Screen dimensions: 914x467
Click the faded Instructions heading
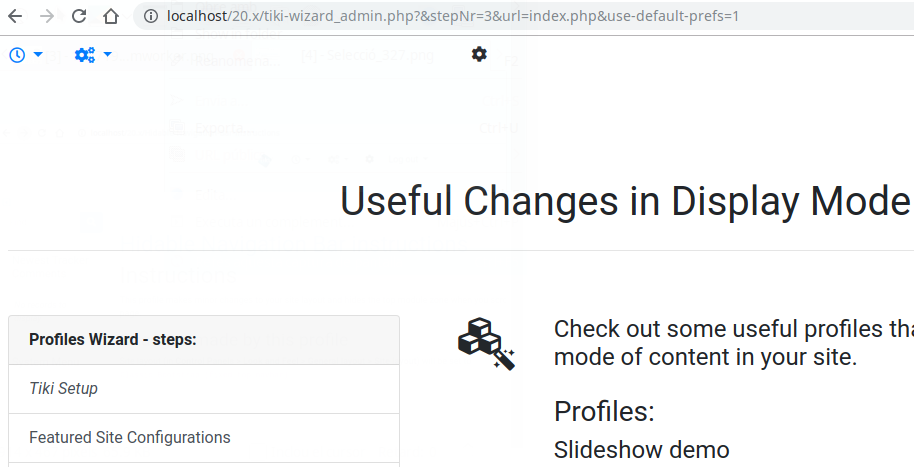177,275
